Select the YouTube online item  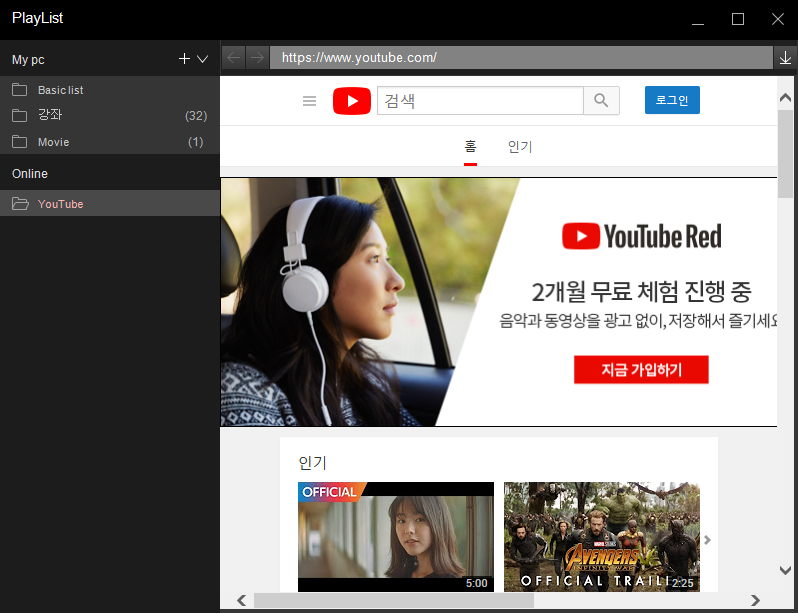(60, 204)
